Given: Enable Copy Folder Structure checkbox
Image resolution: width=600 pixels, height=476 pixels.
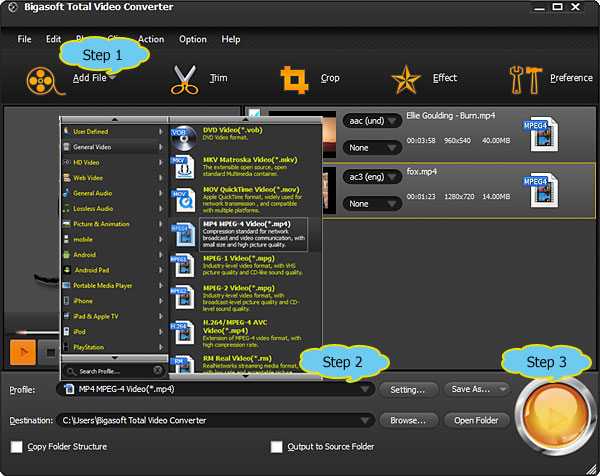Looking at the screenshot, I should pos(16,447).
